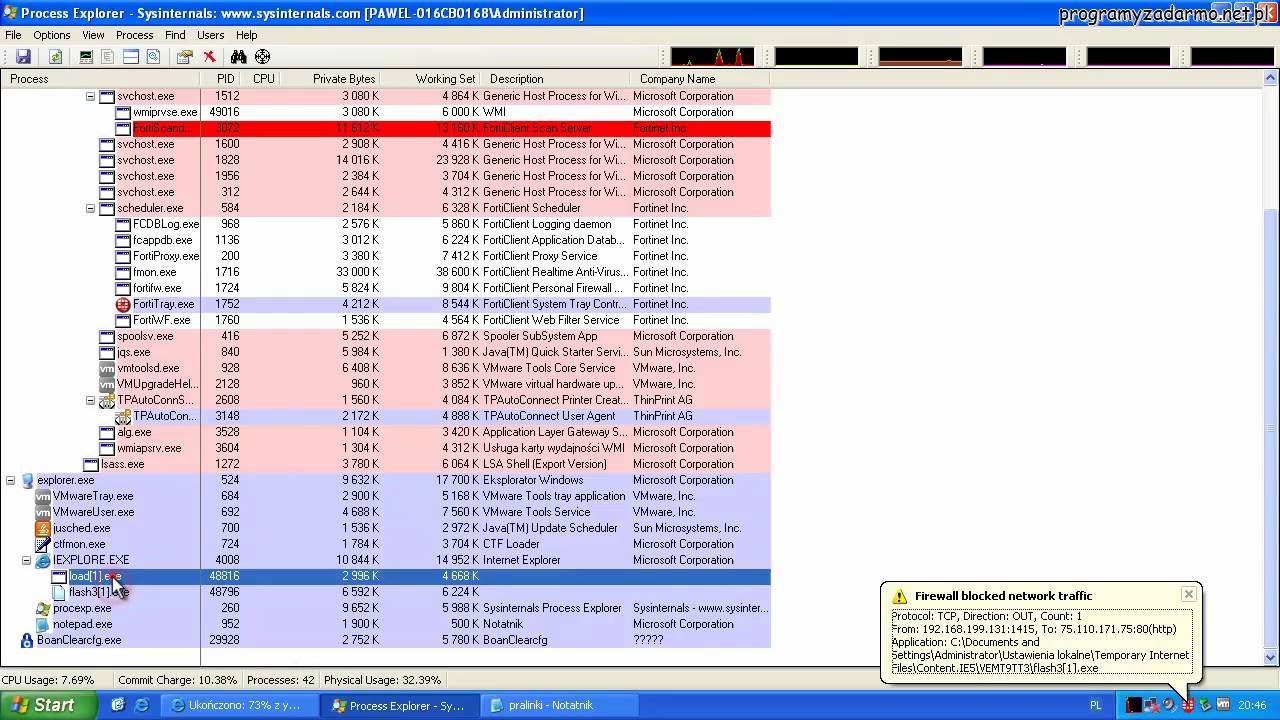Toggle the process tree view icon
This screenshot has height=720, width=1280.
(x=108, y=57)
